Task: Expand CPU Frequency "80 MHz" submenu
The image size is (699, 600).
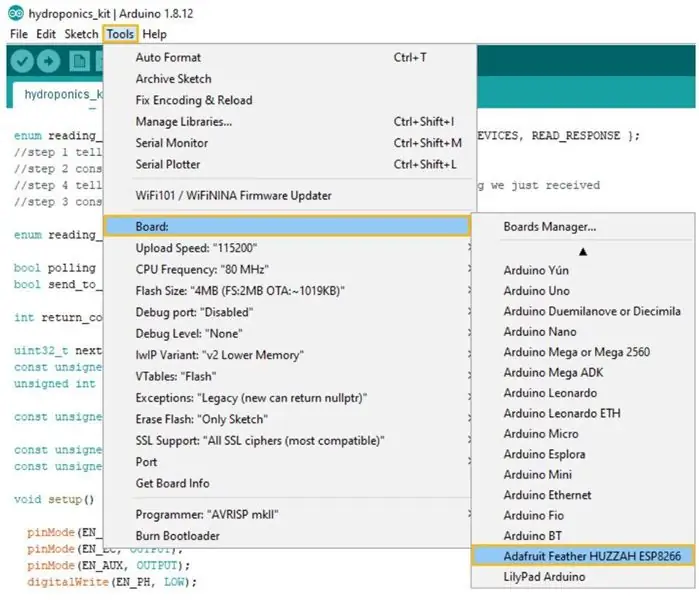Action: 288,270
